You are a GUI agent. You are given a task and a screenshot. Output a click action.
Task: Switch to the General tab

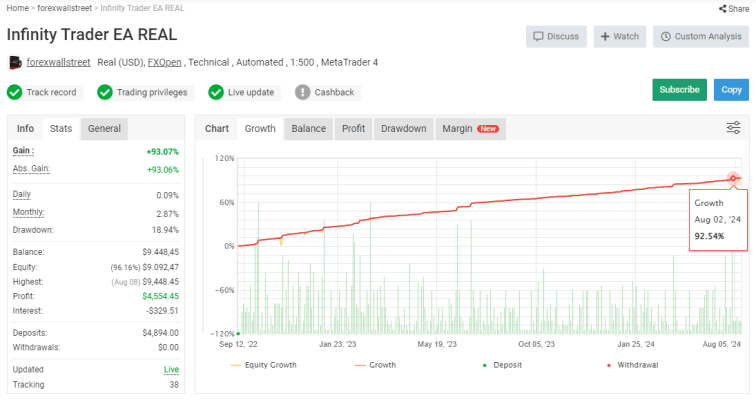(x=104, y=128)
